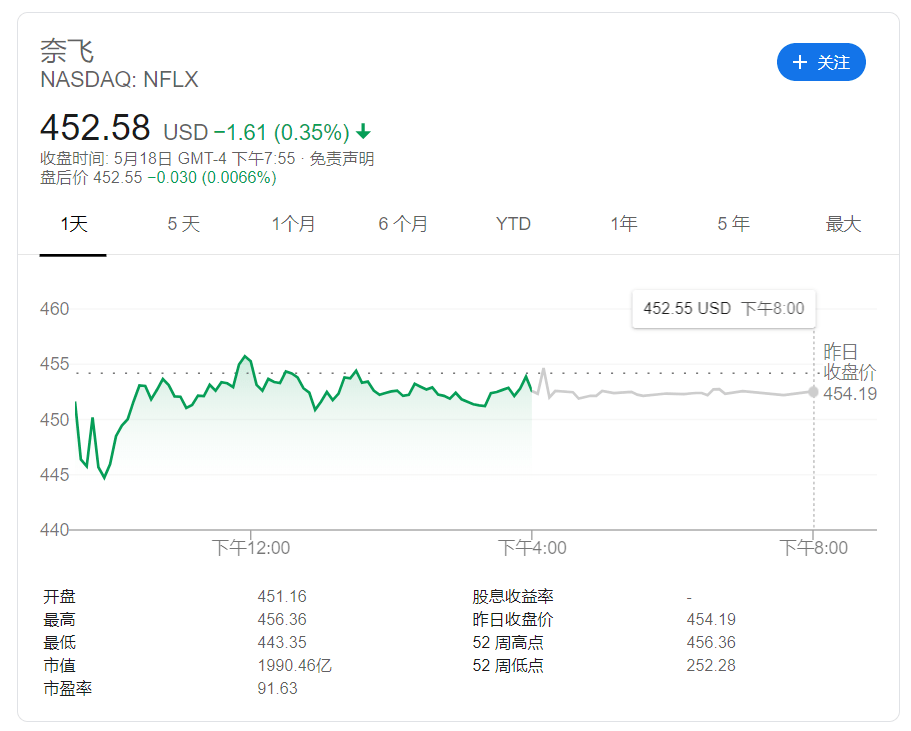The image size is (911, 731).
Task: Select the 1天 time range tab
Action: tap(74, 224)
